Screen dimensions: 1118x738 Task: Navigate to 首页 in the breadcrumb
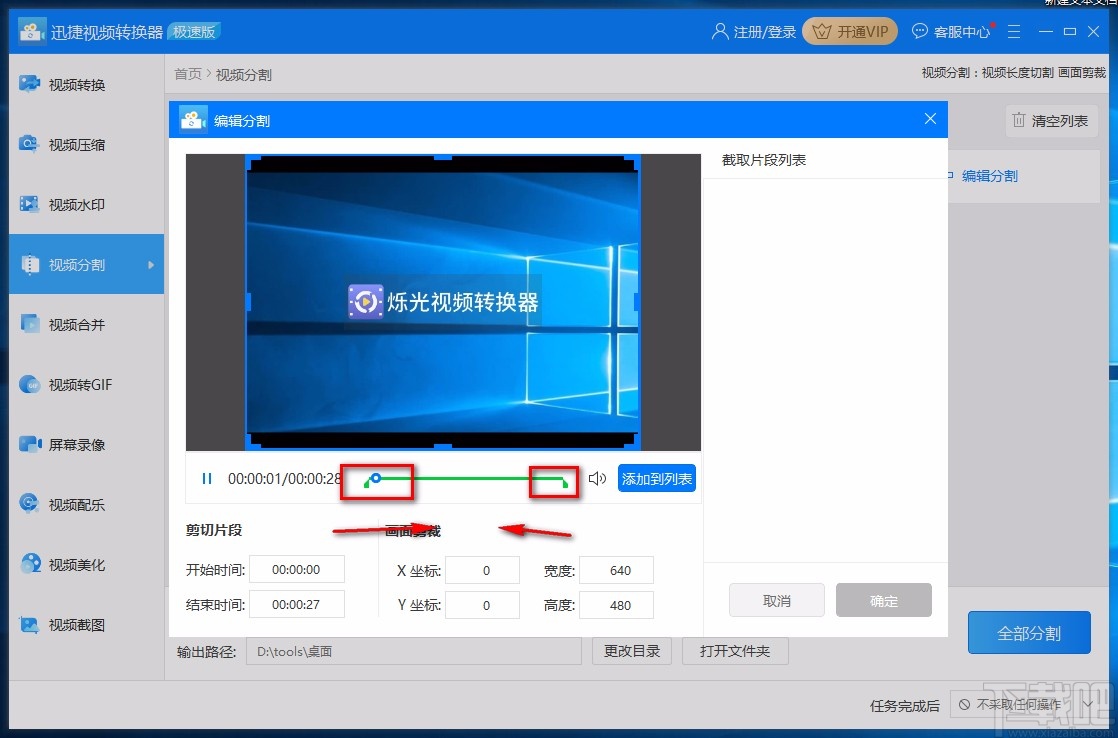coord(187,73)
